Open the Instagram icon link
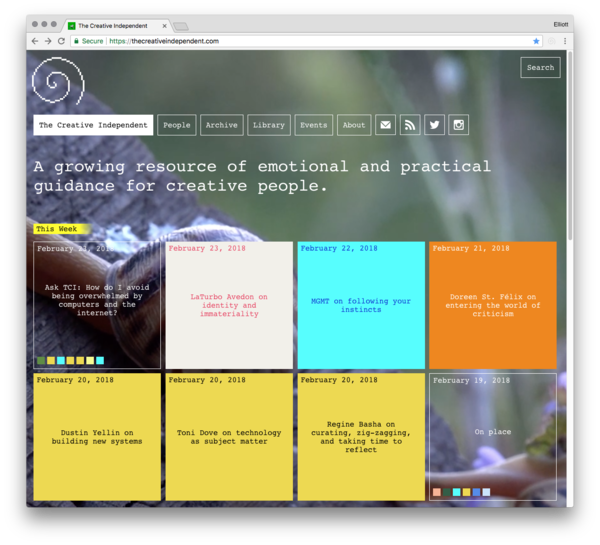 459,125
